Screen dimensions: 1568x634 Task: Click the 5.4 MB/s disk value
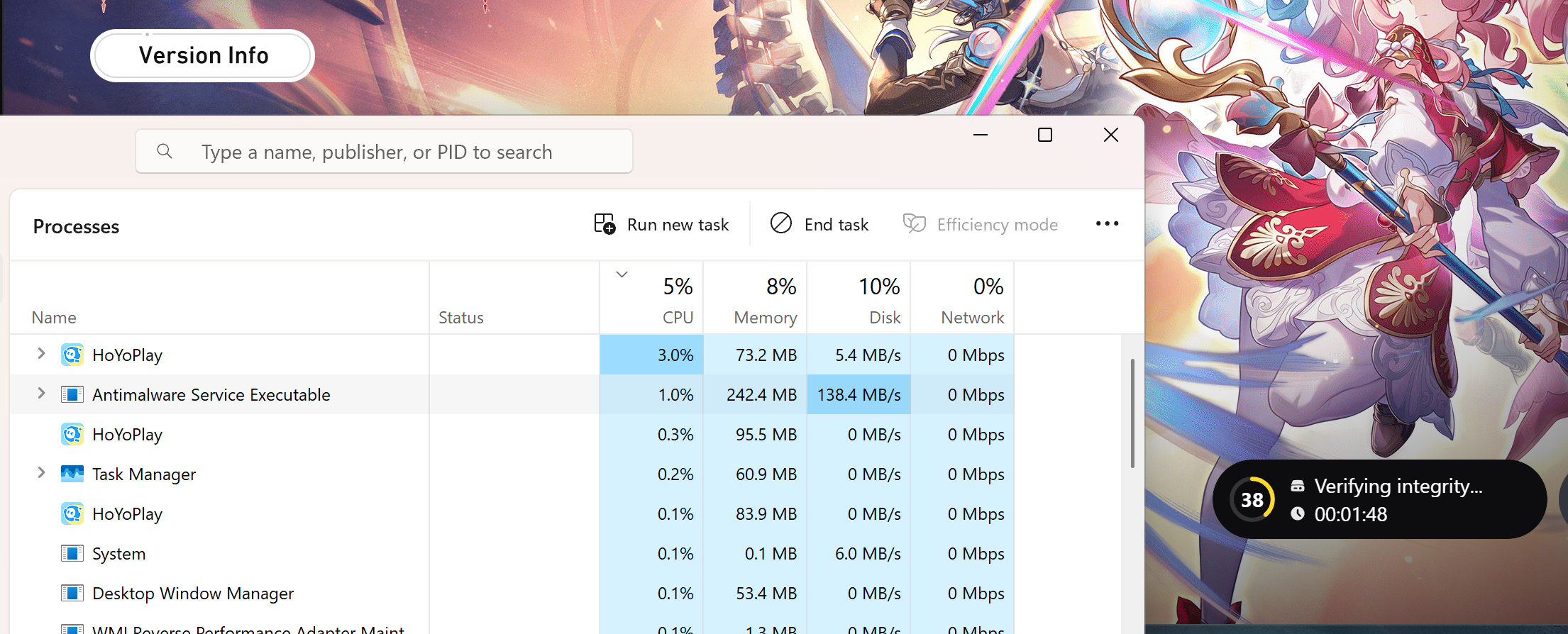[868, 355]
